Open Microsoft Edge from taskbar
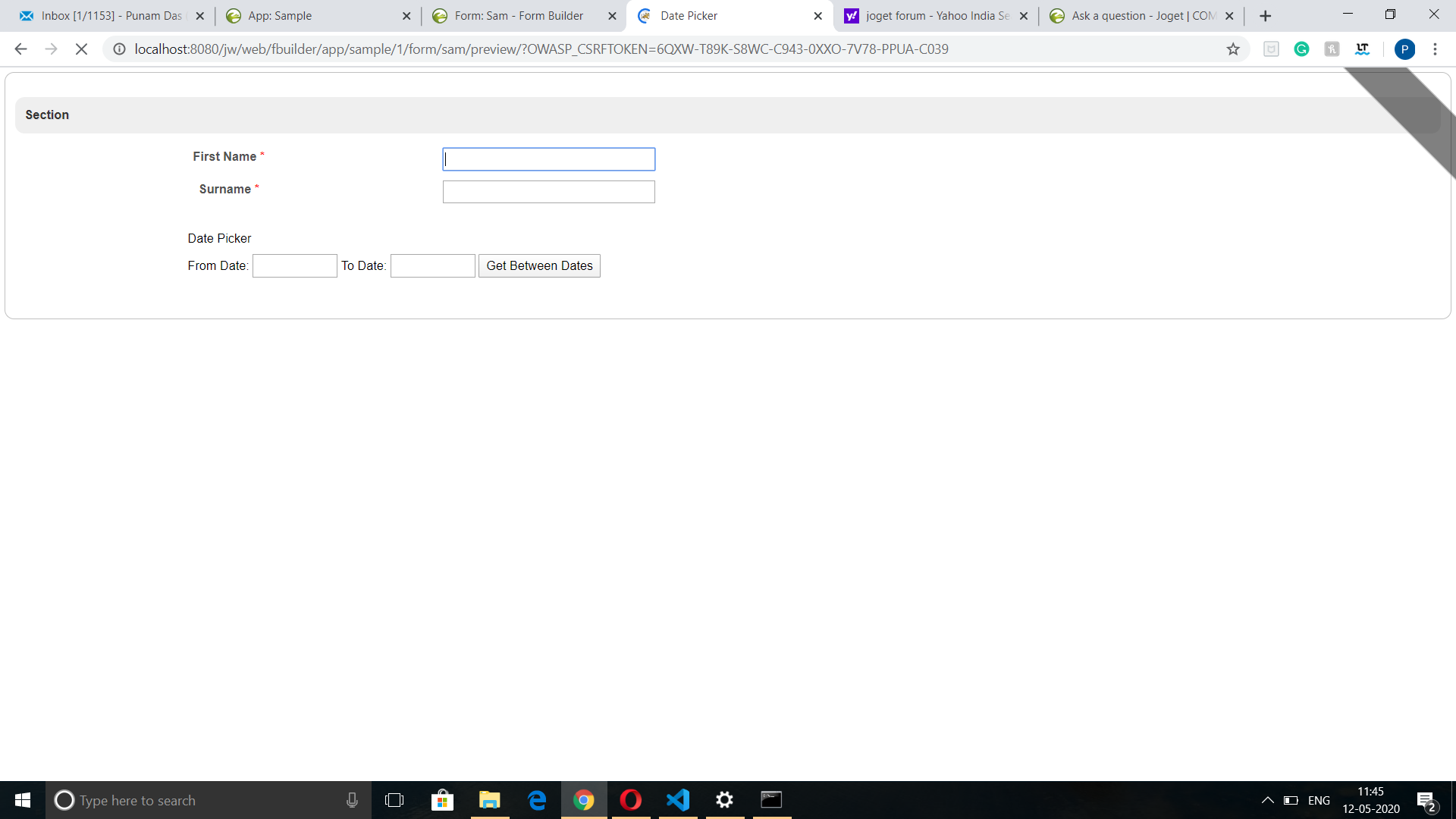This screenshot has height=819, width=1456. (537, 800)
